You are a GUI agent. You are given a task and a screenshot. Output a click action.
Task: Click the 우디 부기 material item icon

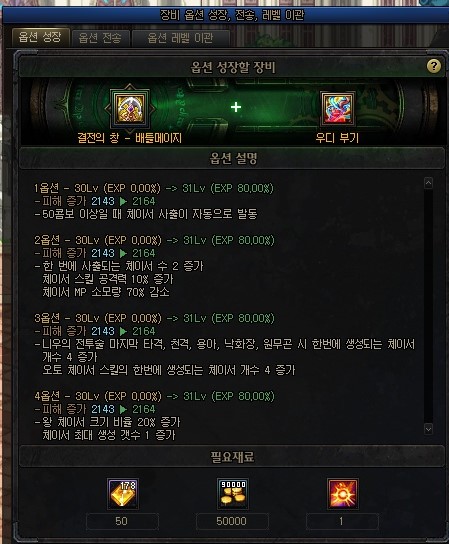(x=338, y=108)
